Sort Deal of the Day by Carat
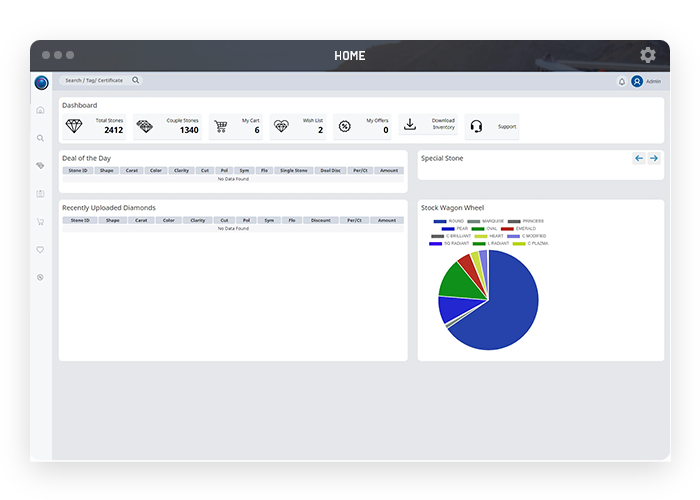 pyautogui.click(x=132, y=171)
